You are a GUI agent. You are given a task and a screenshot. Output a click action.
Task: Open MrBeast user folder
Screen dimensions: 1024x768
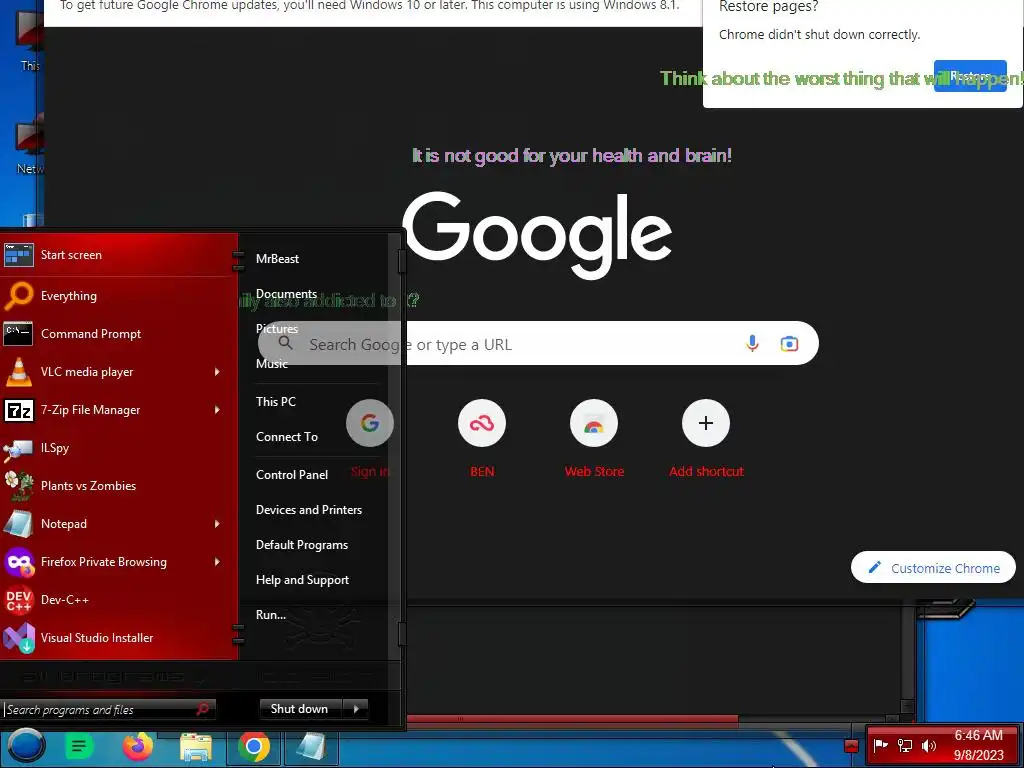coord(278,259)
